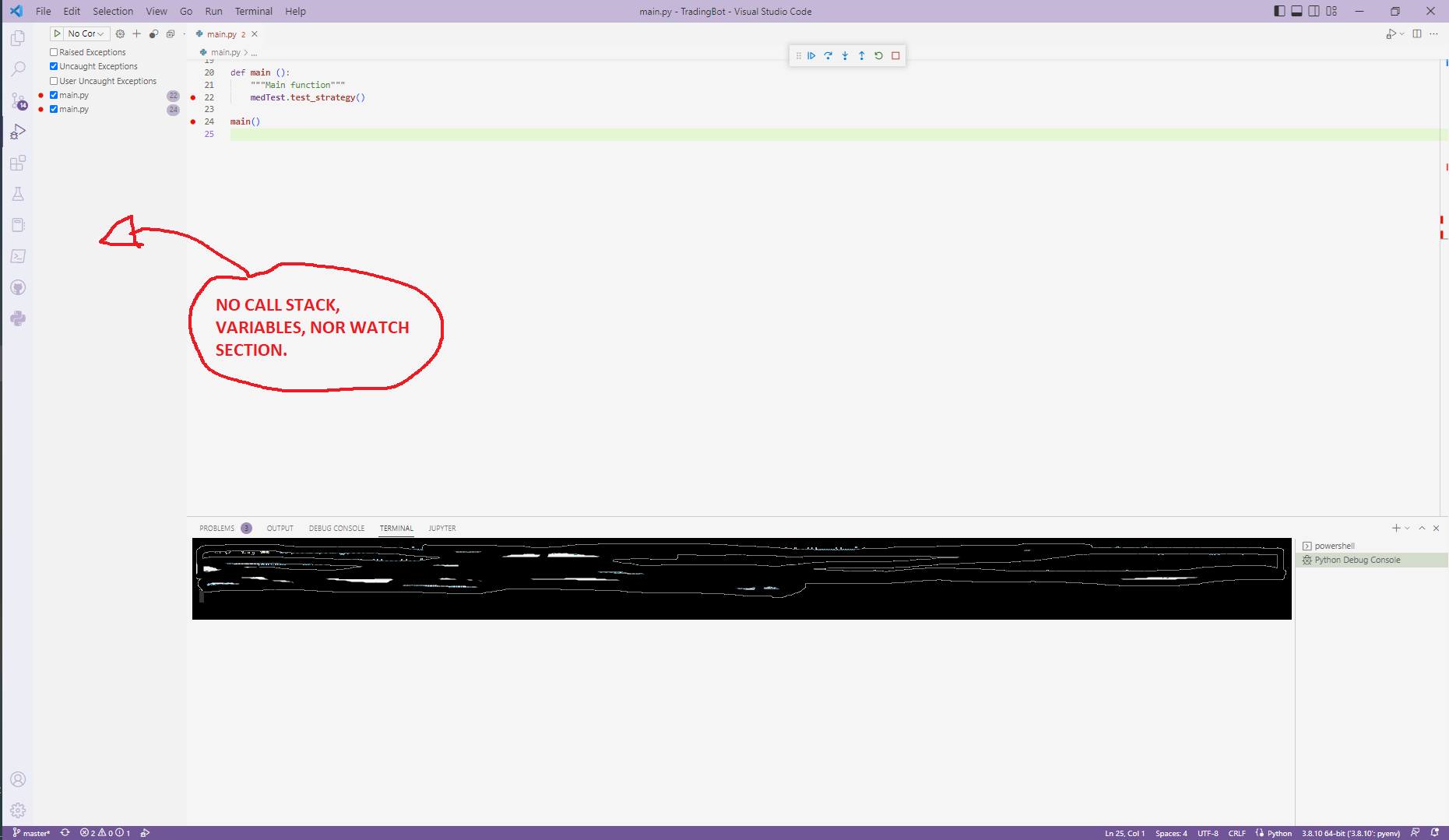Click the master branch in status bar
Screen dimensions: 1449x840
point(31,833)
